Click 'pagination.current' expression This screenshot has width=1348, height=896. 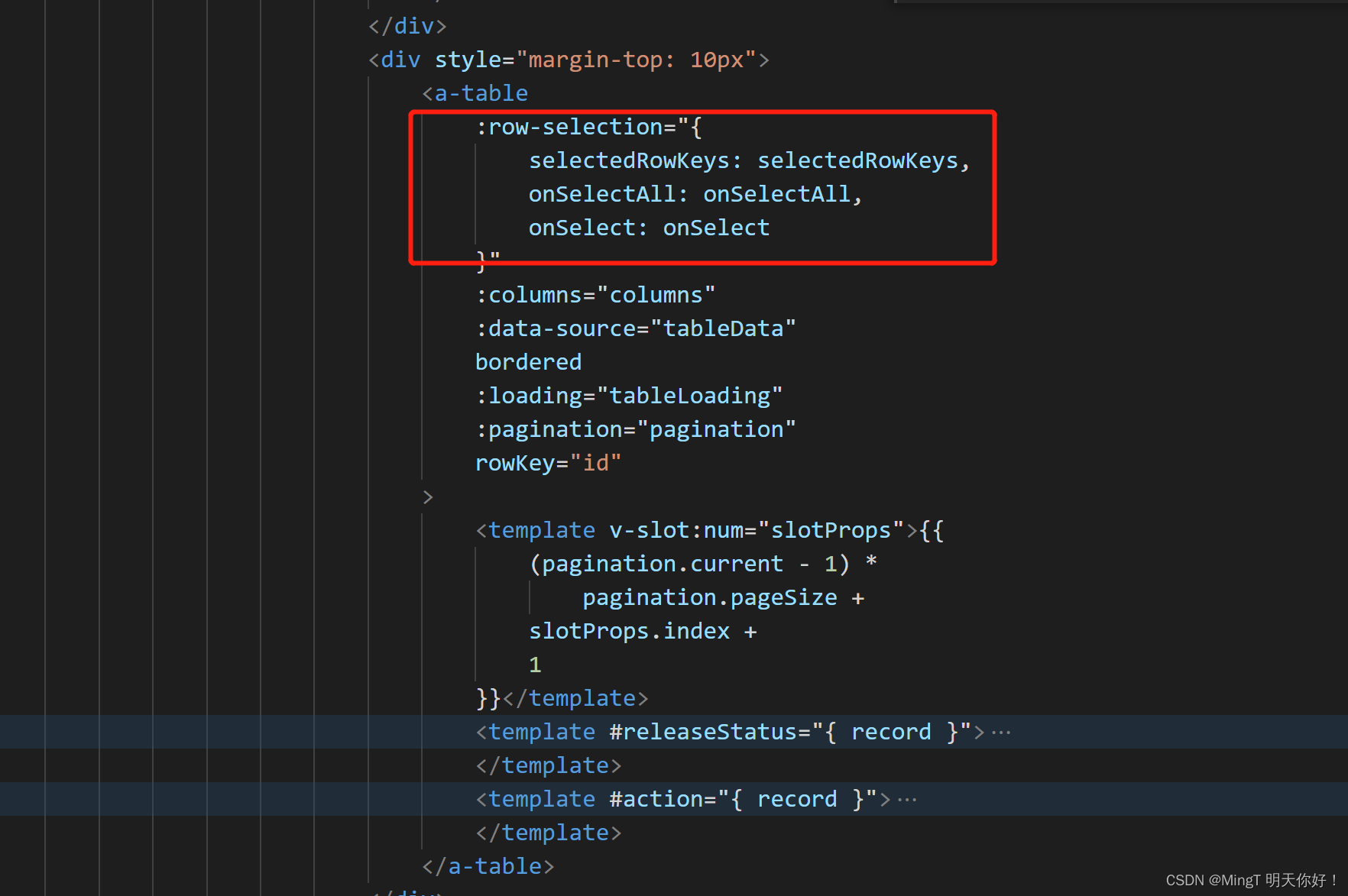click(x=663, y=564)
